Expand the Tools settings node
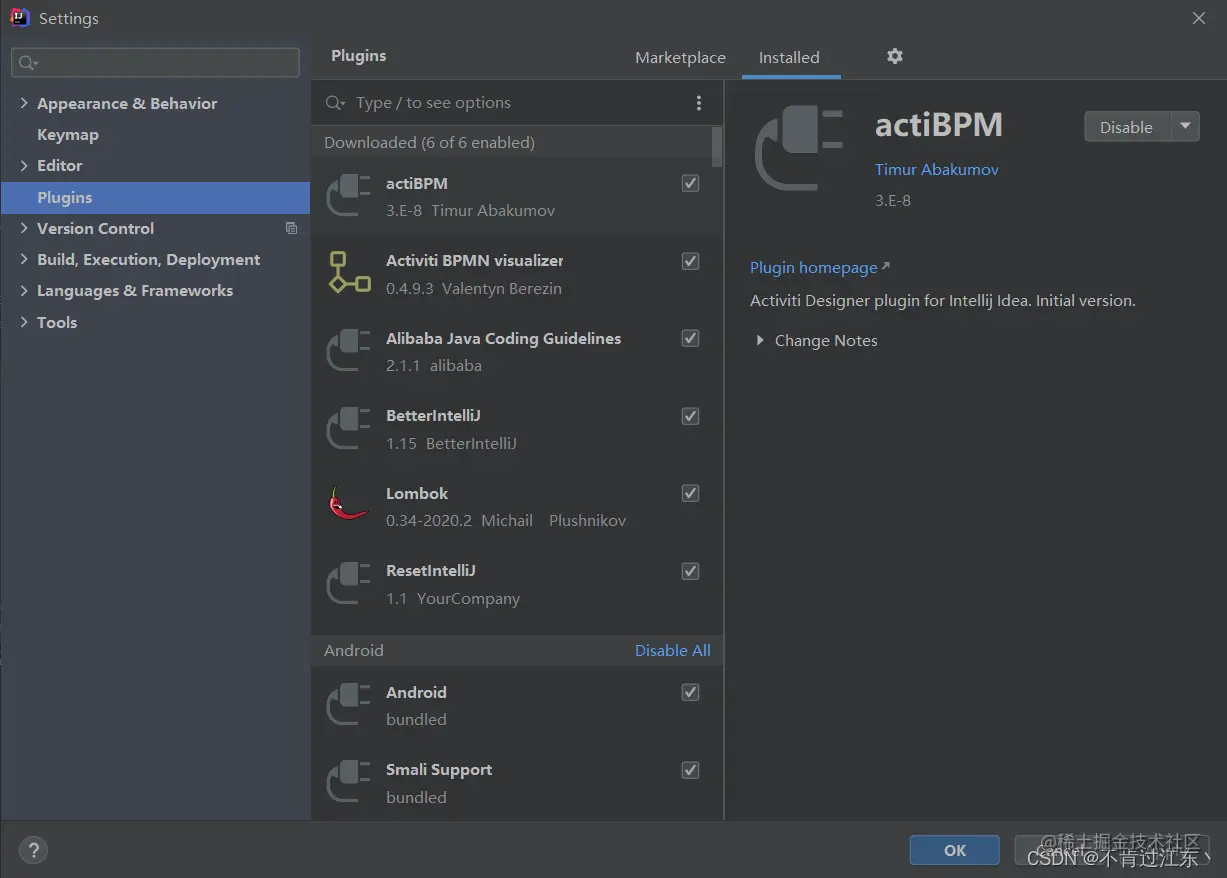 [24, 322]
